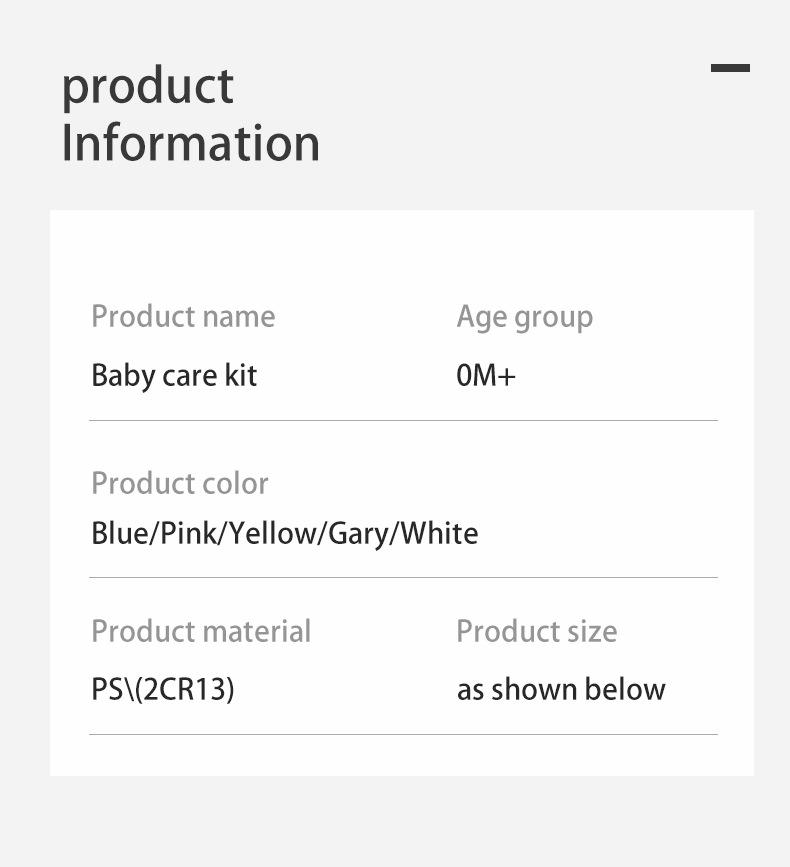Select the "Product color" label
The height and width of the screenshot is (867, 790).
pyautogui.click(x=179, y=484)
